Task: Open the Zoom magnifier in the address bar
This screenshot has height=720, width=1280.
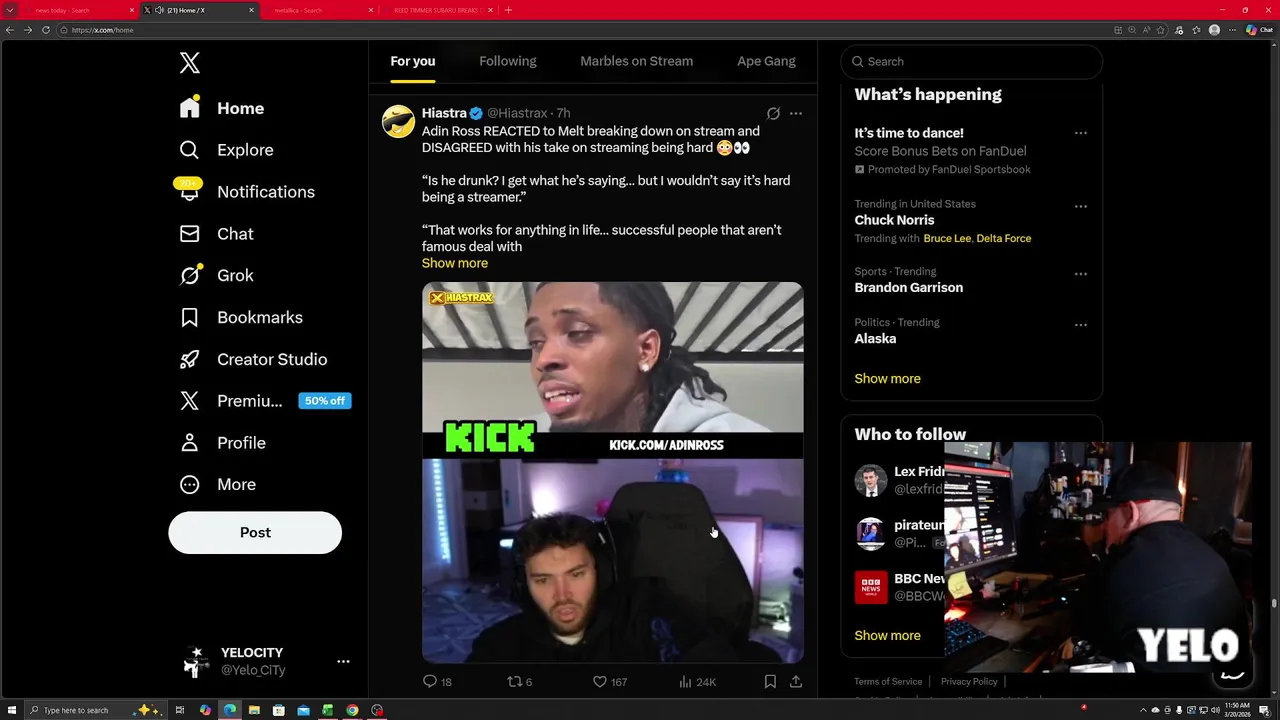Action: point(1132,30)
